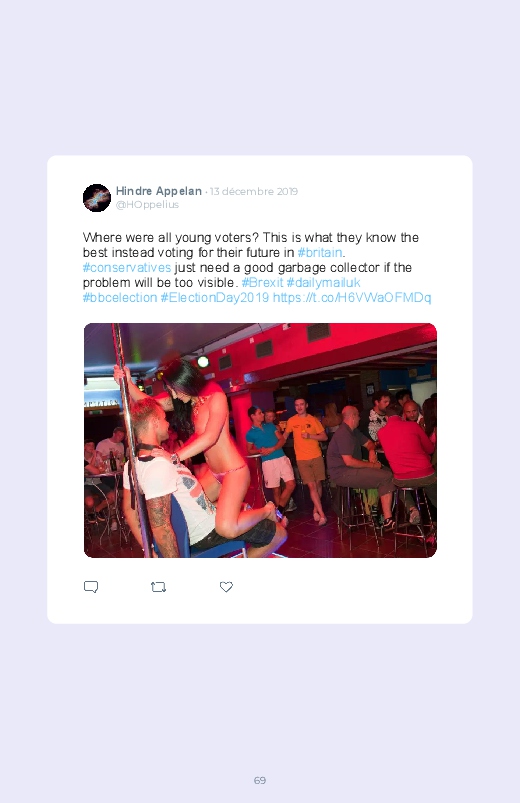This screenshot has height=803, width=520.
Task: Follow the t.co/H6VWaOFMDq link
Action: coord(352,298)
